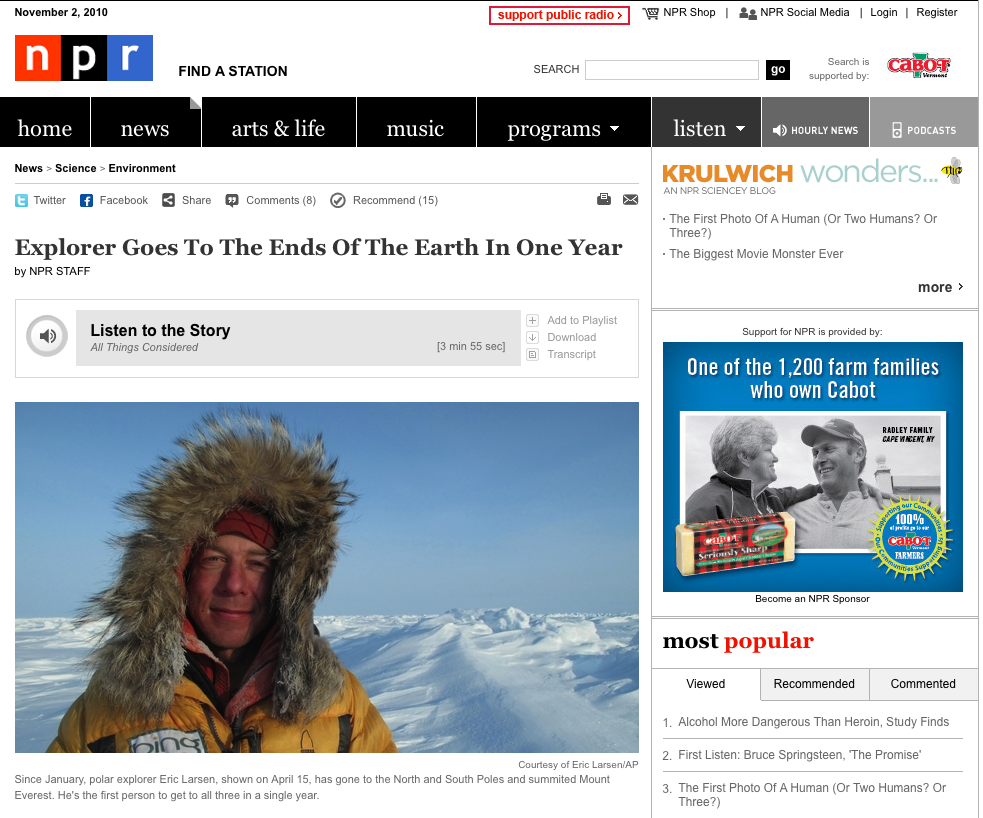Play the Listen to the Story speaker button

pyautogui.click(x=47, y=337)
